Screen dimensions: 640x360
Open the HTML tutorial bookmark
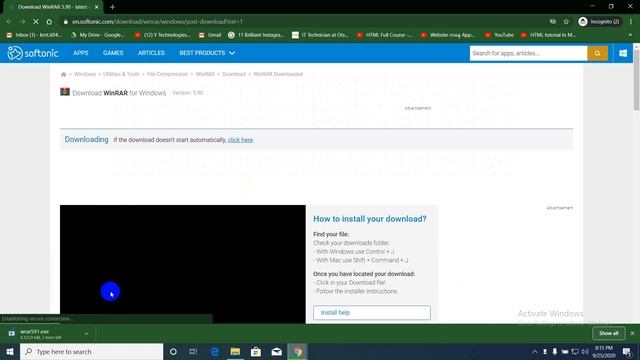tap(548, 35)
